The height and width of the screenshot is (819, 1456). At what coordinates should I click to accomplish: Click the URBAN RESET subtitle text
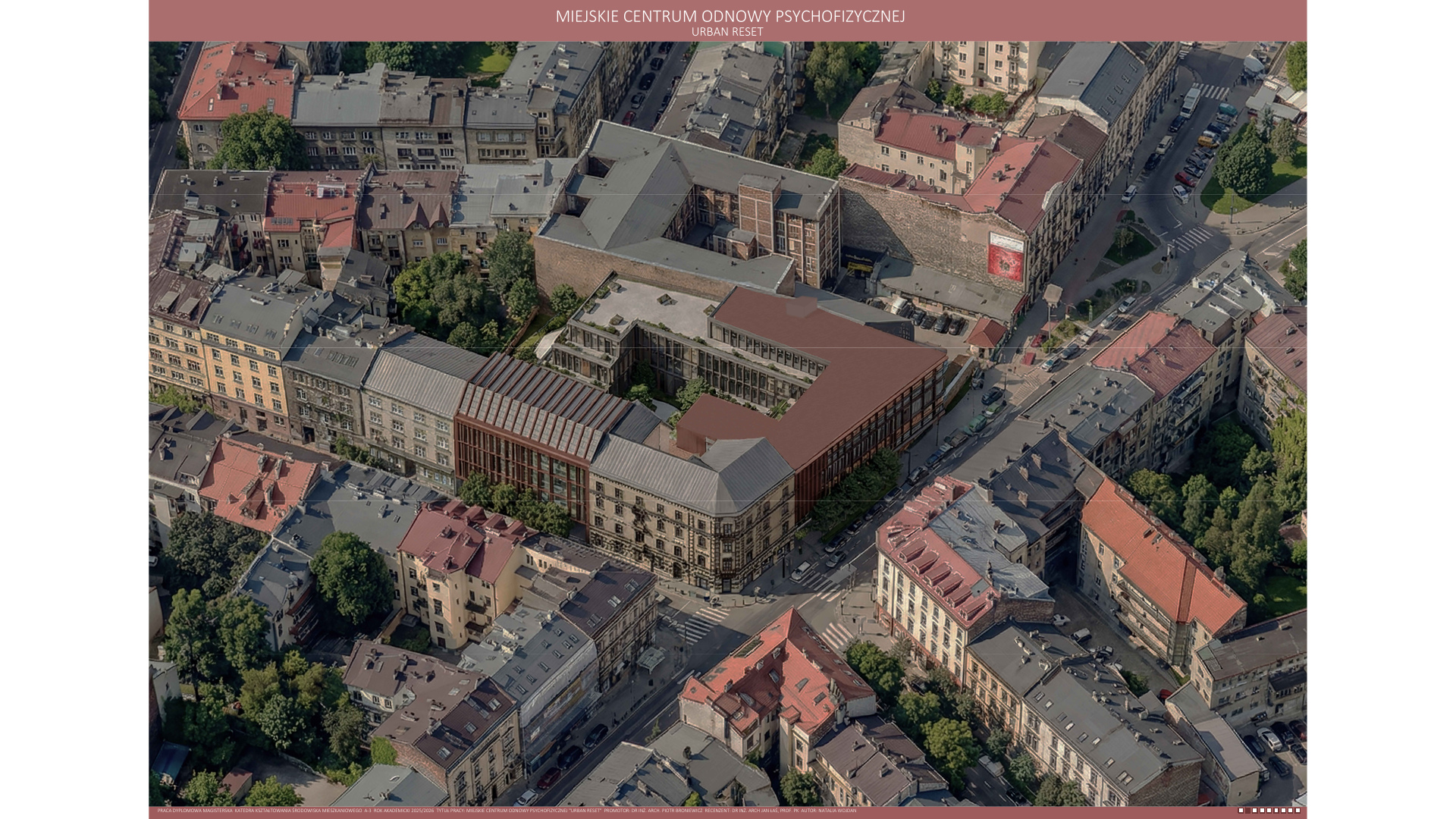coord(726,32)
